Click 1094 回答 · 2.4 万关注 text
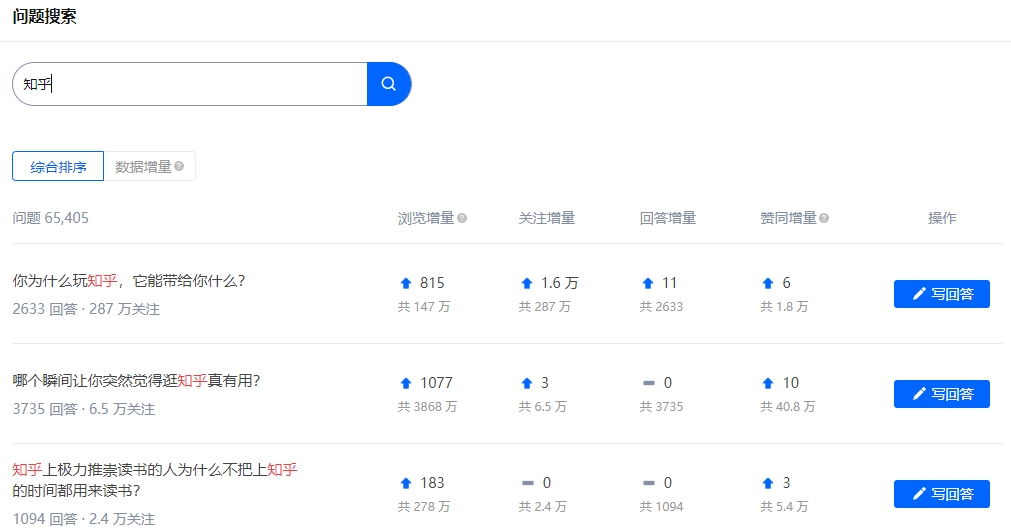 point(84,519)
